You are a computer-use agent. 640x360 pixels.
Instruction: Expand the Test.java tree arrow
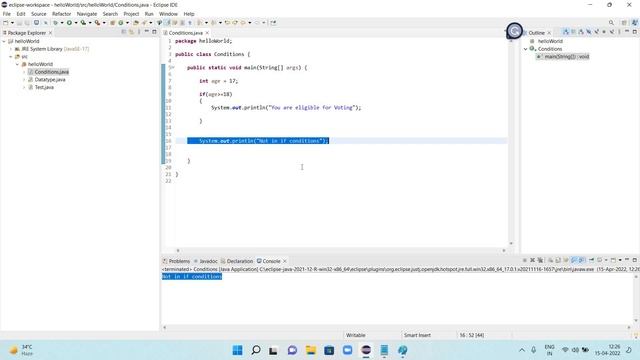(24, 87)
